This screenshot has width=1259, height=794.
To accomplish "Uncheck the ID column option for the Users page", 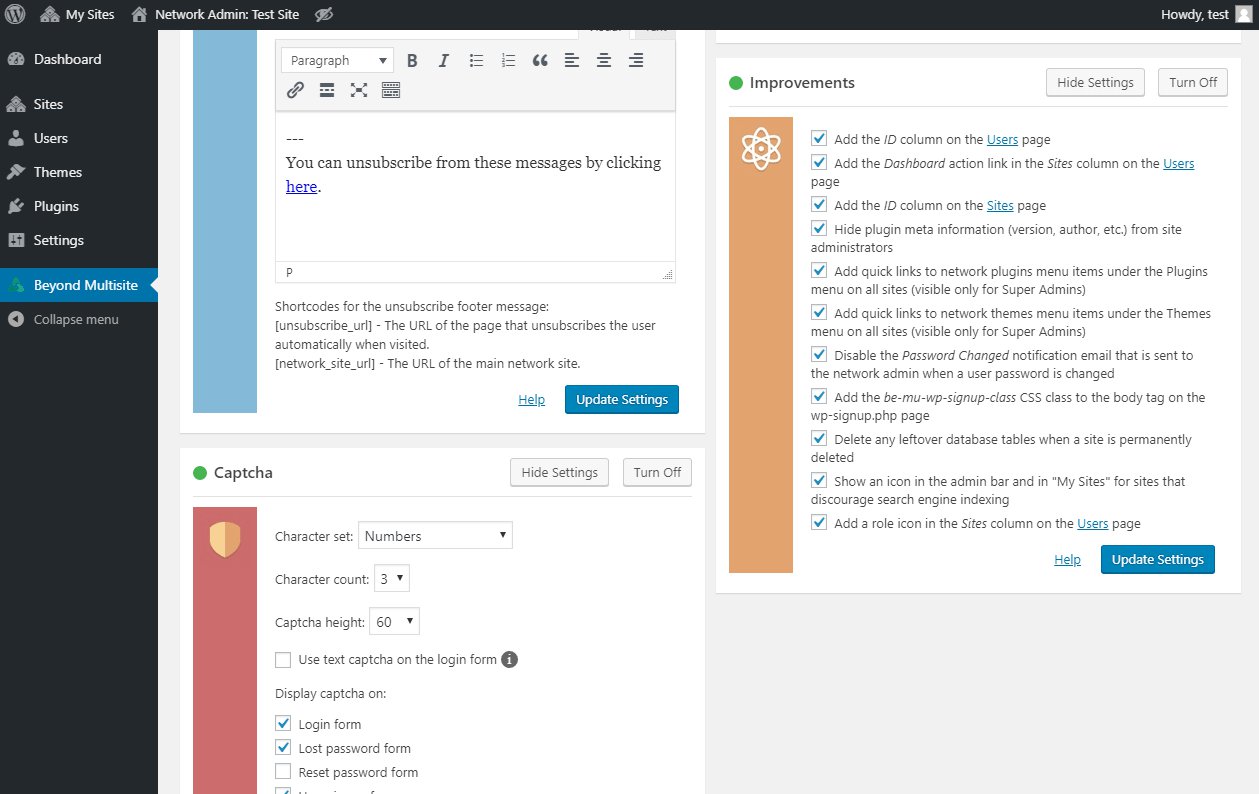I will click(x=819, y=139).
